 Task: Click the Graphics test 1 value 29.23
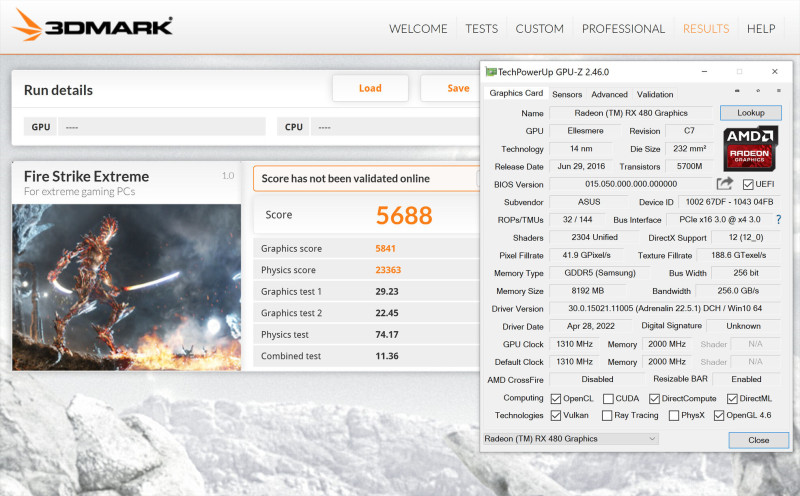tap(387, 291)
